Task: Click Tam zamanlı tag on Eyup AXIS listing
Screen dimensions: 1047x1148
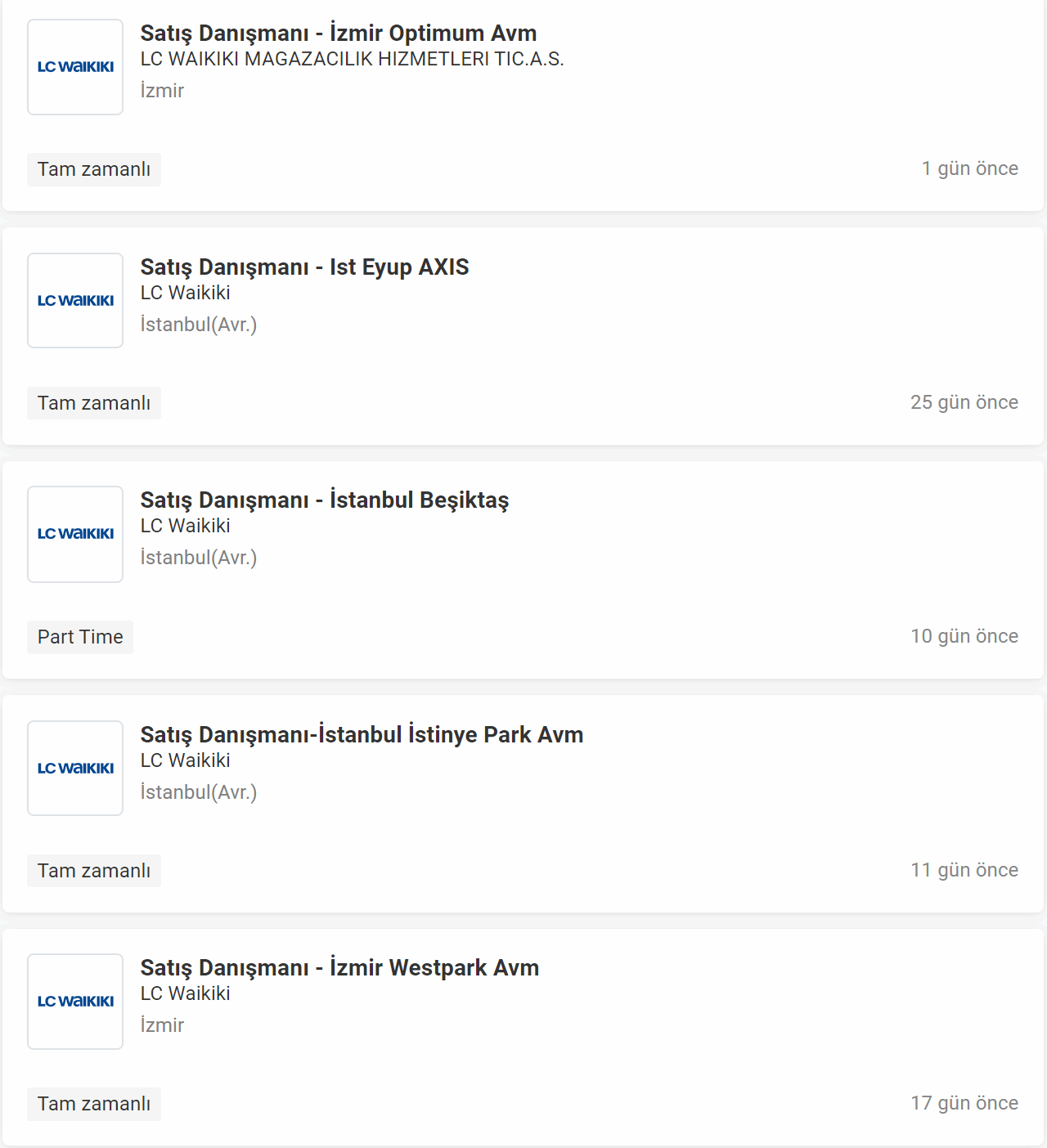Action: coord(94,403)
